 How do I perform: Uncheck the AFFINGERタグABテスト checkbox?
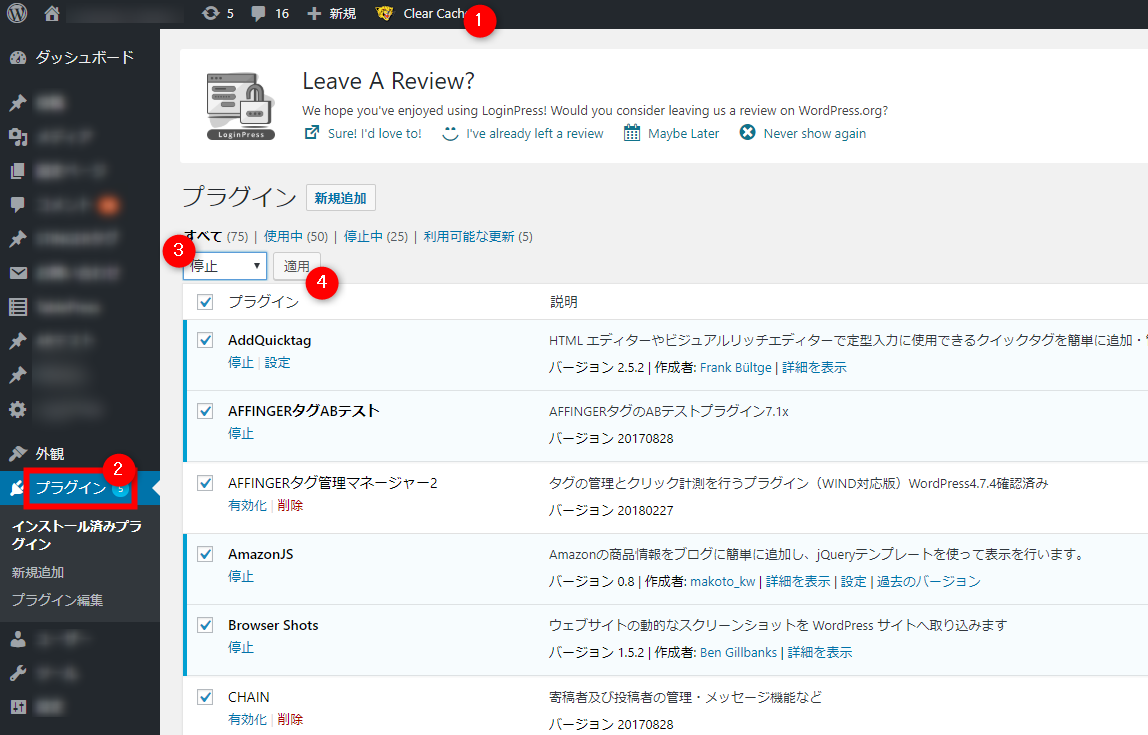pos(205,411)
